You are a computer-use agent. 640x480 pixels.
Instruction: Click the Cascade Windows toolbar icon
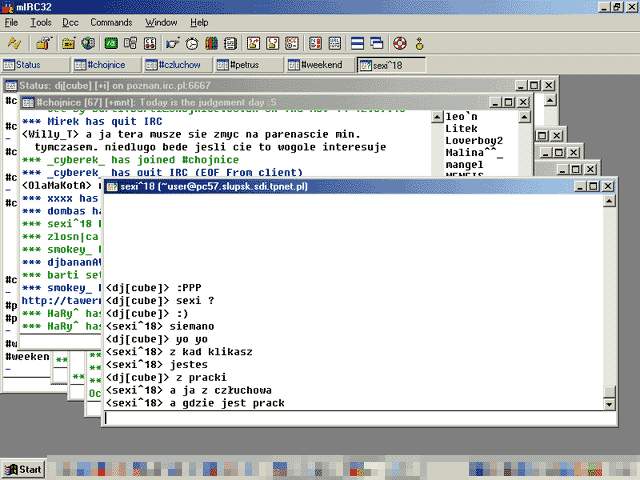pyautogui.click(x=377, y=43)
